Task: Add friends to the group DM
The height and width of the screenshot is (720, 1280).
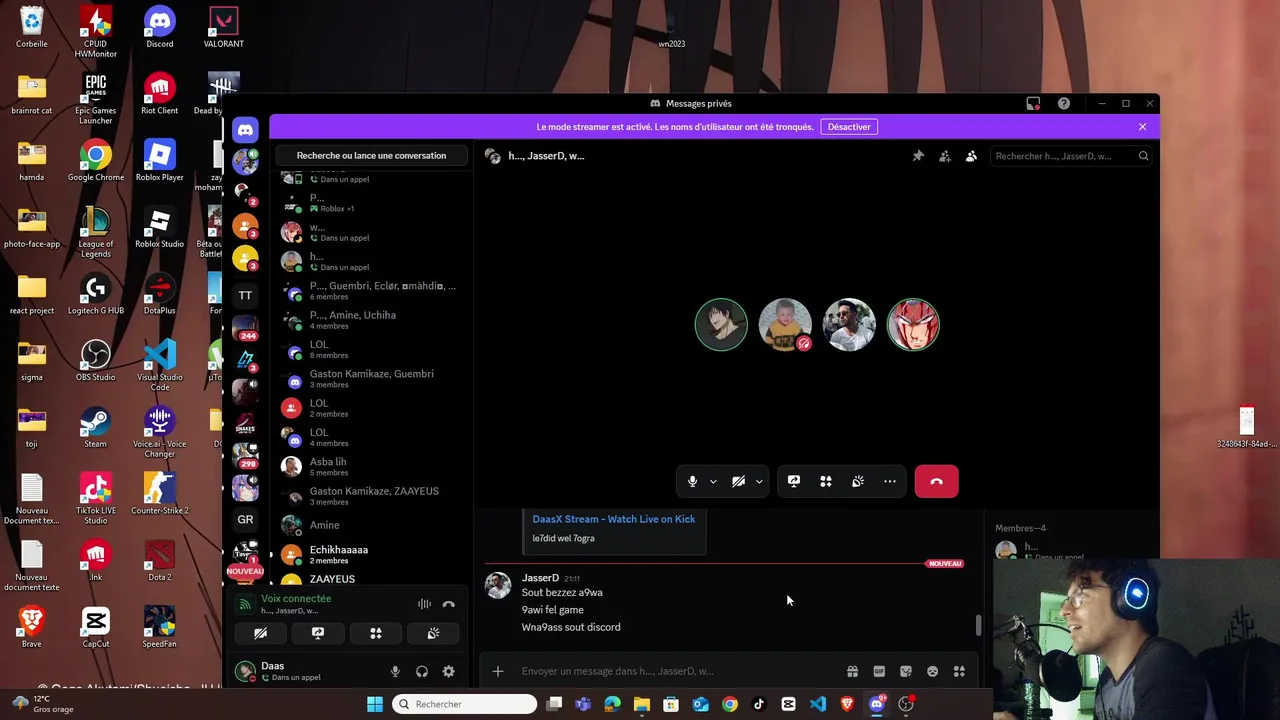Action: (x=945, y=156)
